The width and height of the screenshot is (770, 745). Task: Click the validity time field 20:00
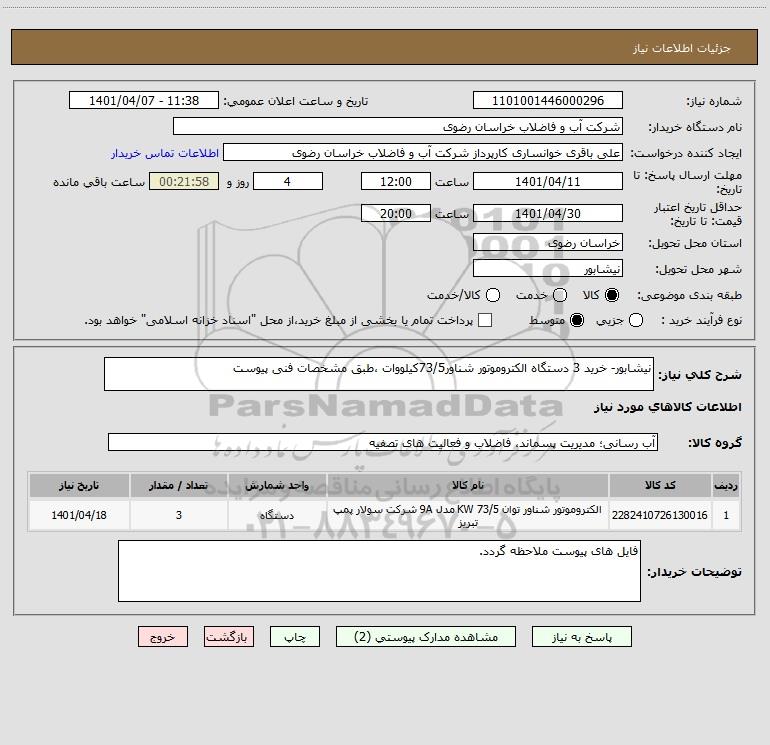(396, 213)
